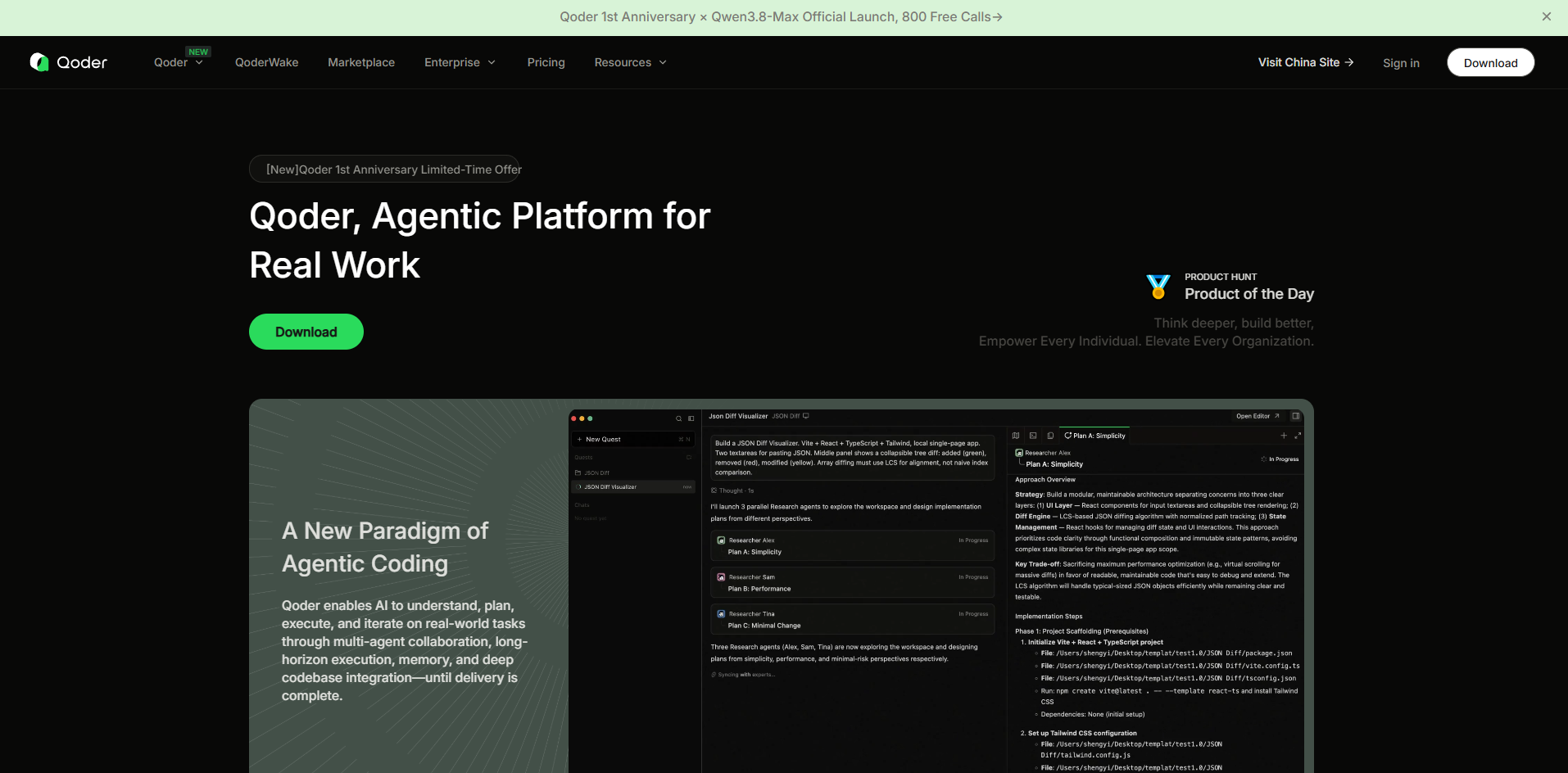Click the "Set up Tailwind CSS configuration" step
Viewport: 1568px width, 773px height.
pyautogui.click(x=1082, y=734)
